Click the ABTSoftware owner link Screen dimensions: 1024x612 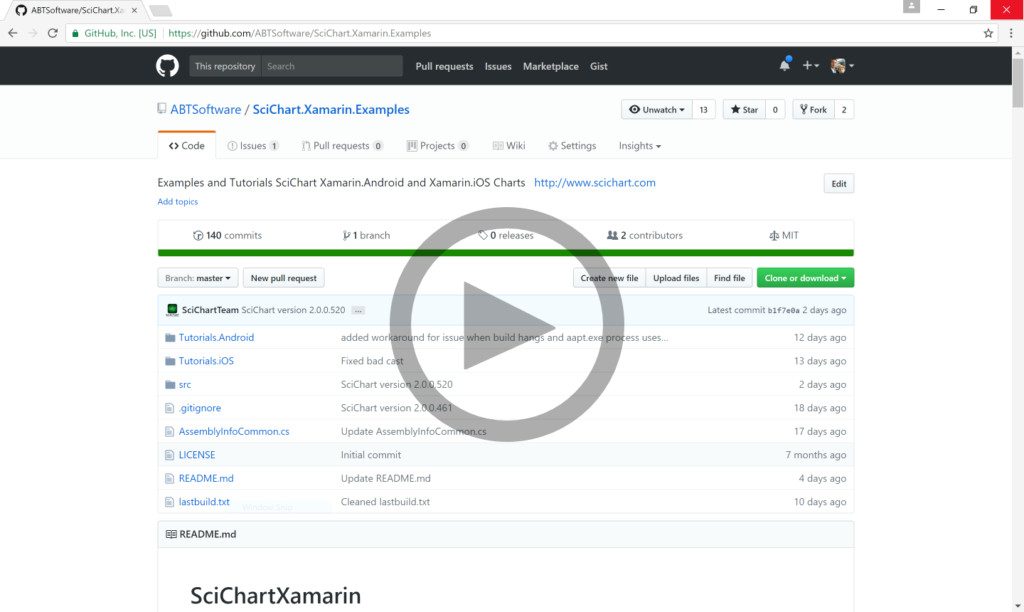[x=206, y=110]
